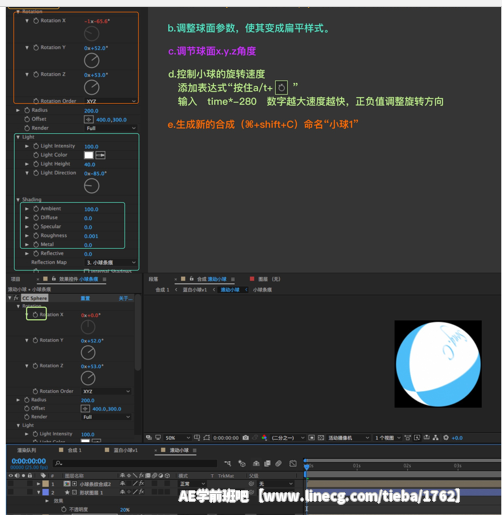502x515 pixels.
Task: Collapse the Light Direction property
Action: point(27,173)
